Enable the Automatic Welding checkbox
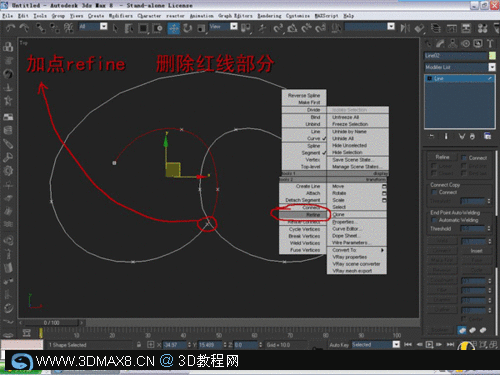 [x=434, y=220]
